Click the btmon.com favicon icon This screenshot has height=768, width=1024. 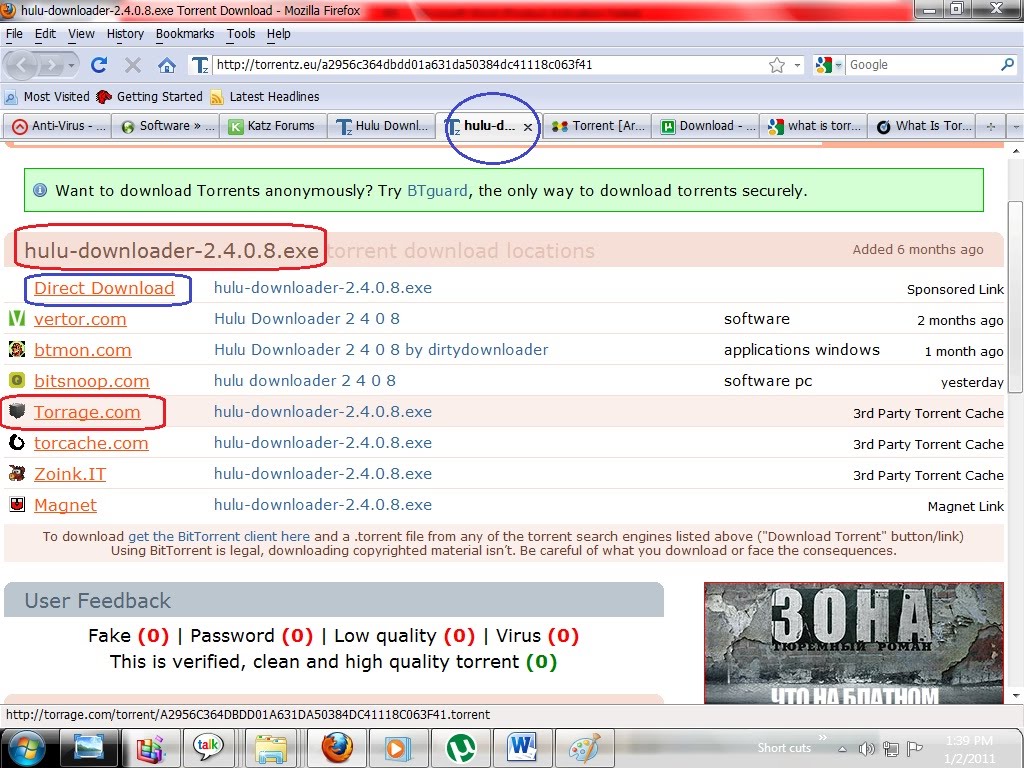[x=16, y=349]
